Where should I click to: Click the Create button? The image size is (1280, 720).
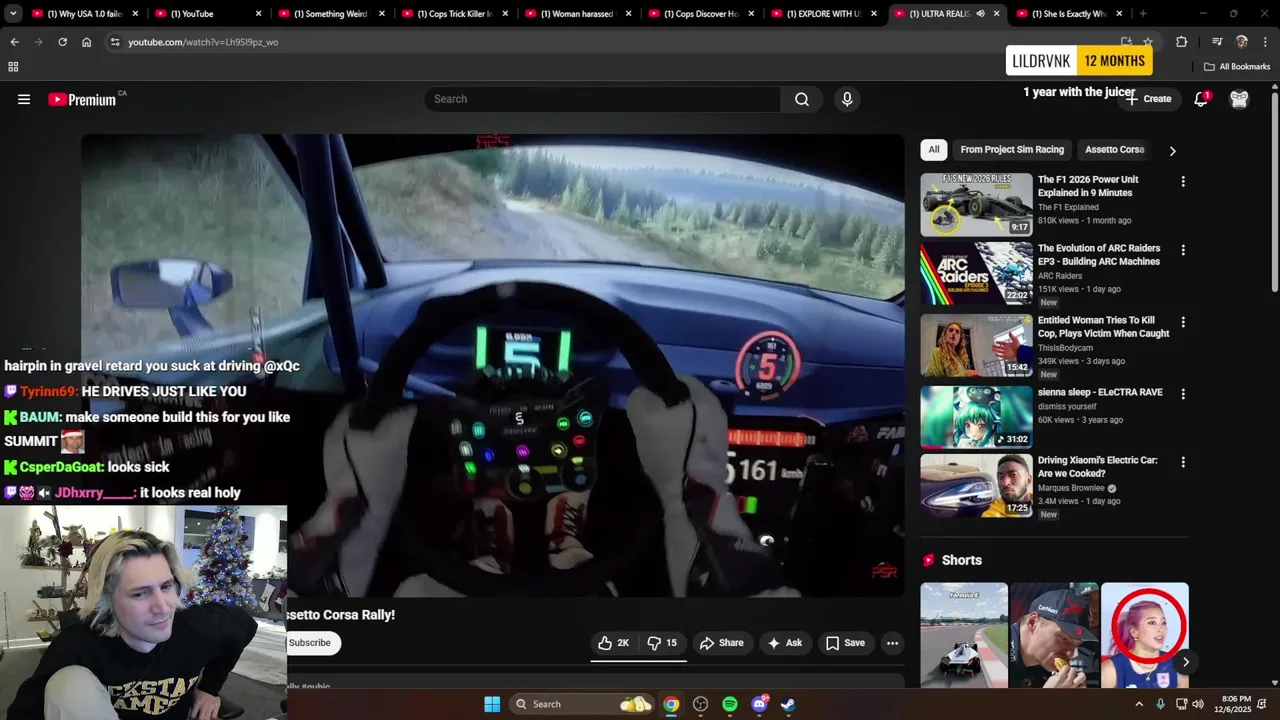(x=1148, y=99)
